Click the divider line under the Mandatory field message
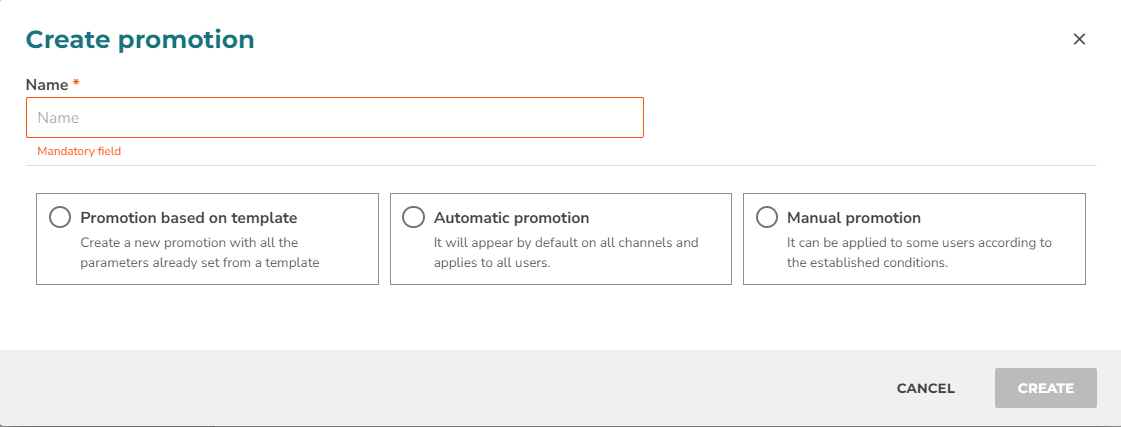Screen dimensions: 1121x427 pos(561,166)
